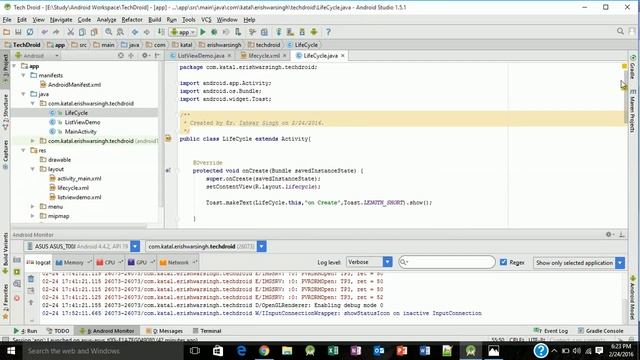Image resolution: width=640 pixels, height=360 pixels.
Task: Open the Gradle Console
Action: pos(600,331)
